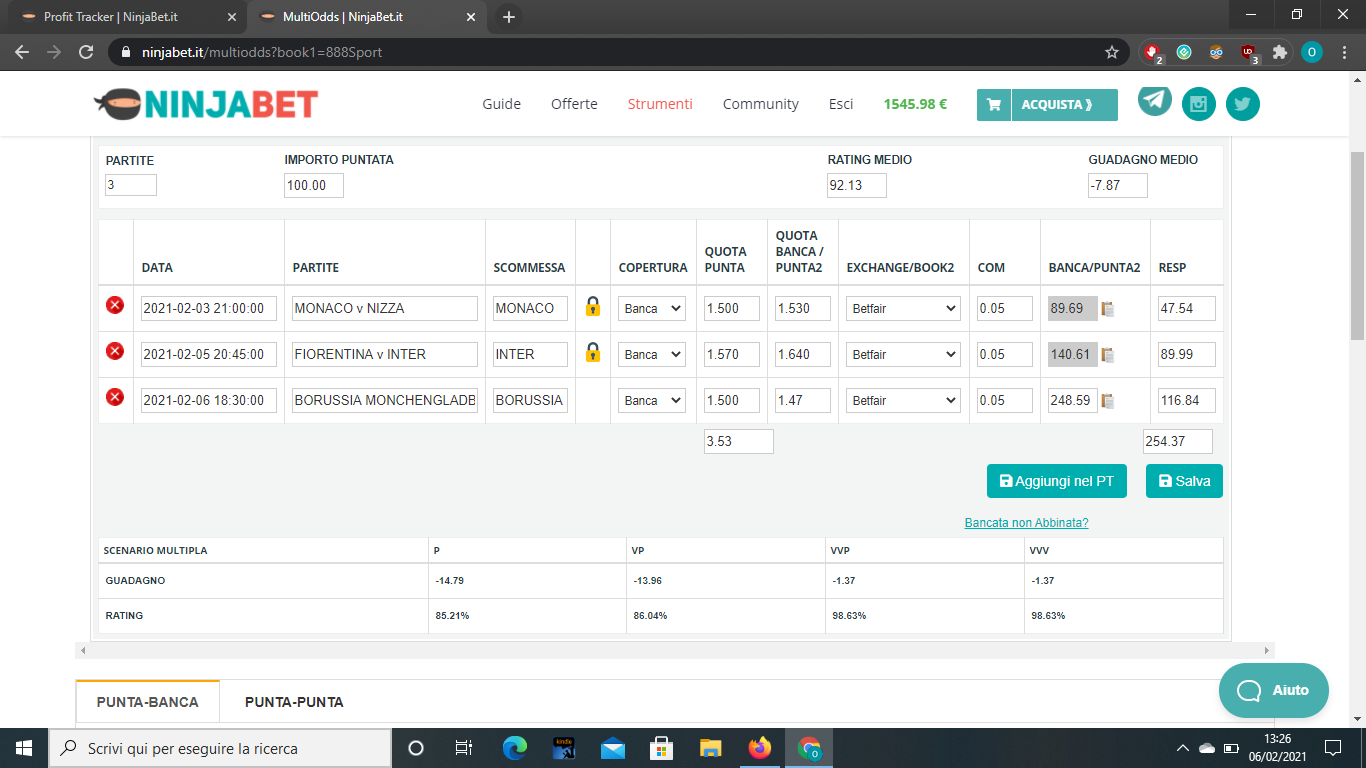
Task: Open the Windows notification center
Action: [1332, 748]
